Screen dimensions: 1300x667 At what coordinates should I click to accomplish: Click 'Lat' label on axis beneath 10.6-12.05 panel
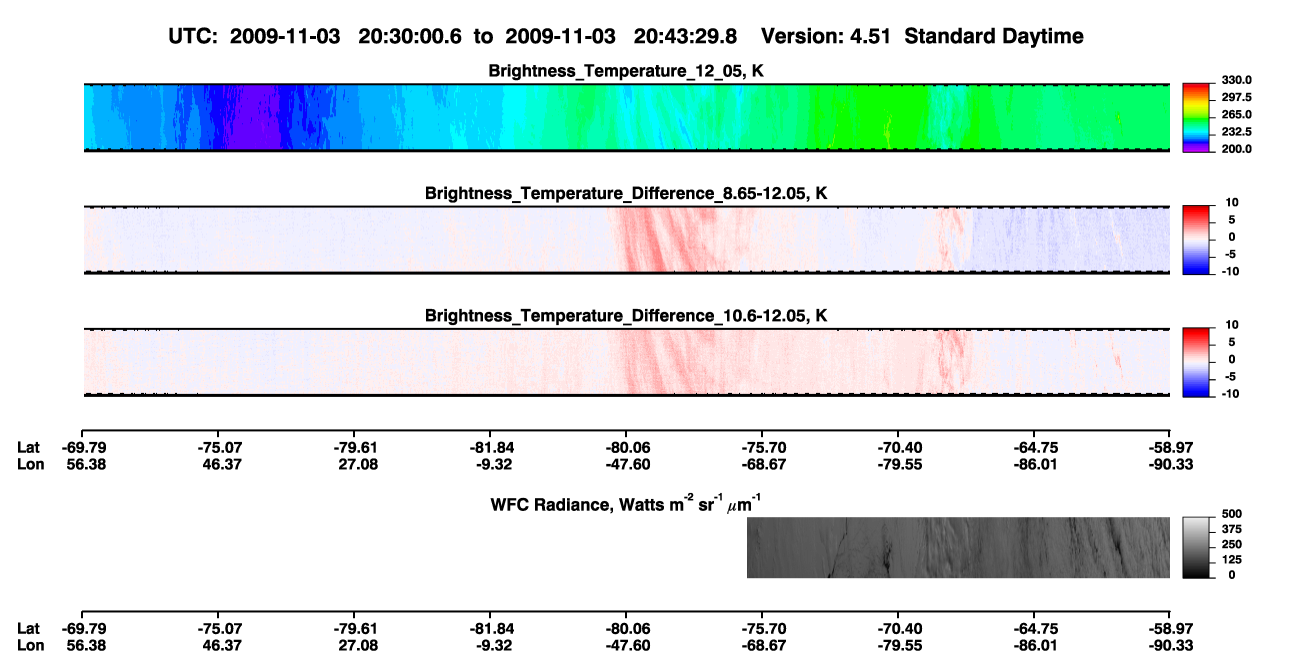(28, 446)
